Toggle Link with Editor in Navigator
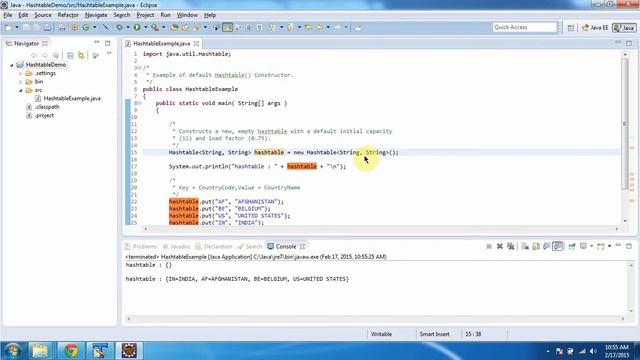Screen dimensions: 640x360 pos(81,55)
